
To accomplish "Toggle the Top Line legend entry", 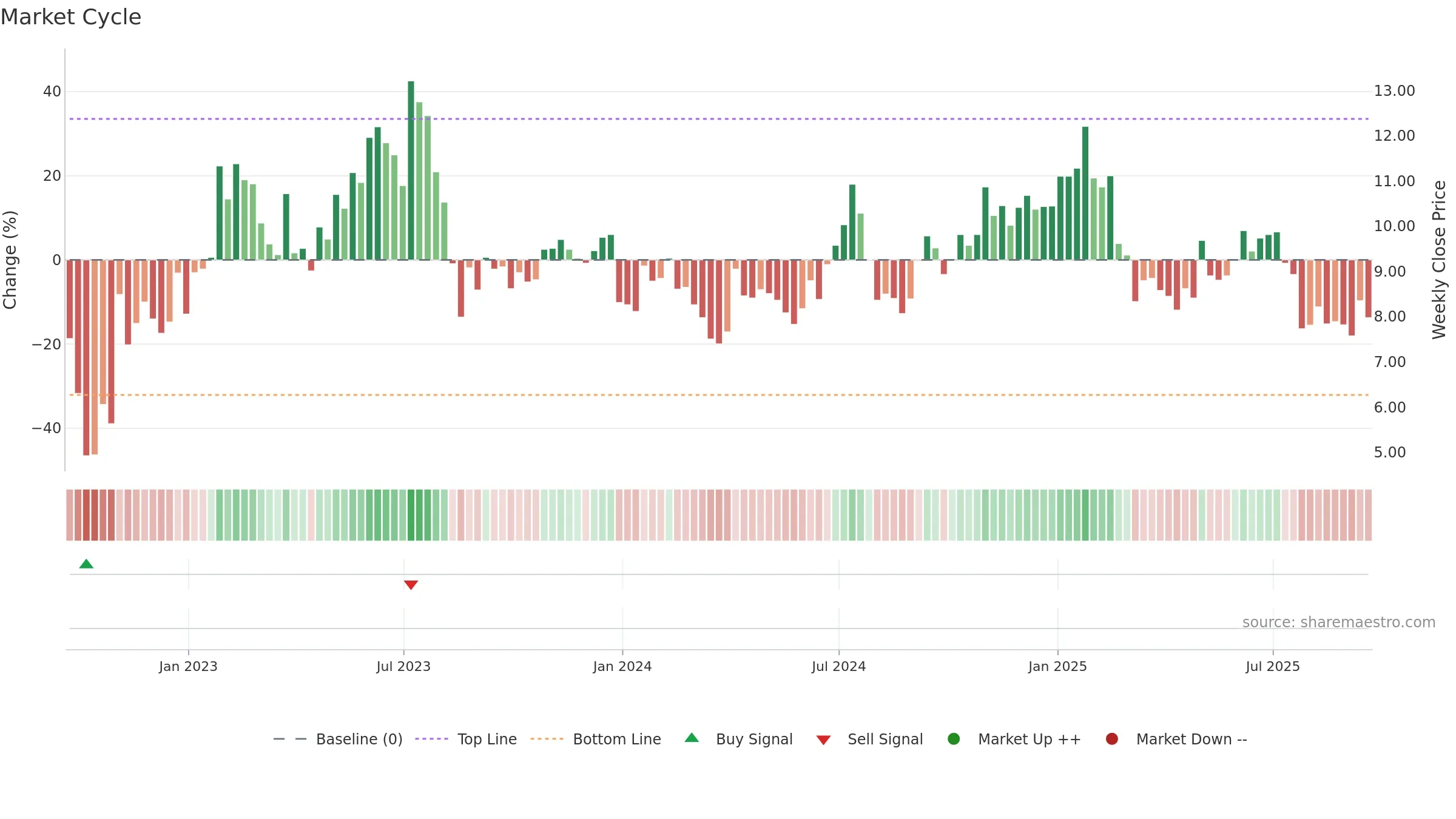I will (x=466, y=739).
